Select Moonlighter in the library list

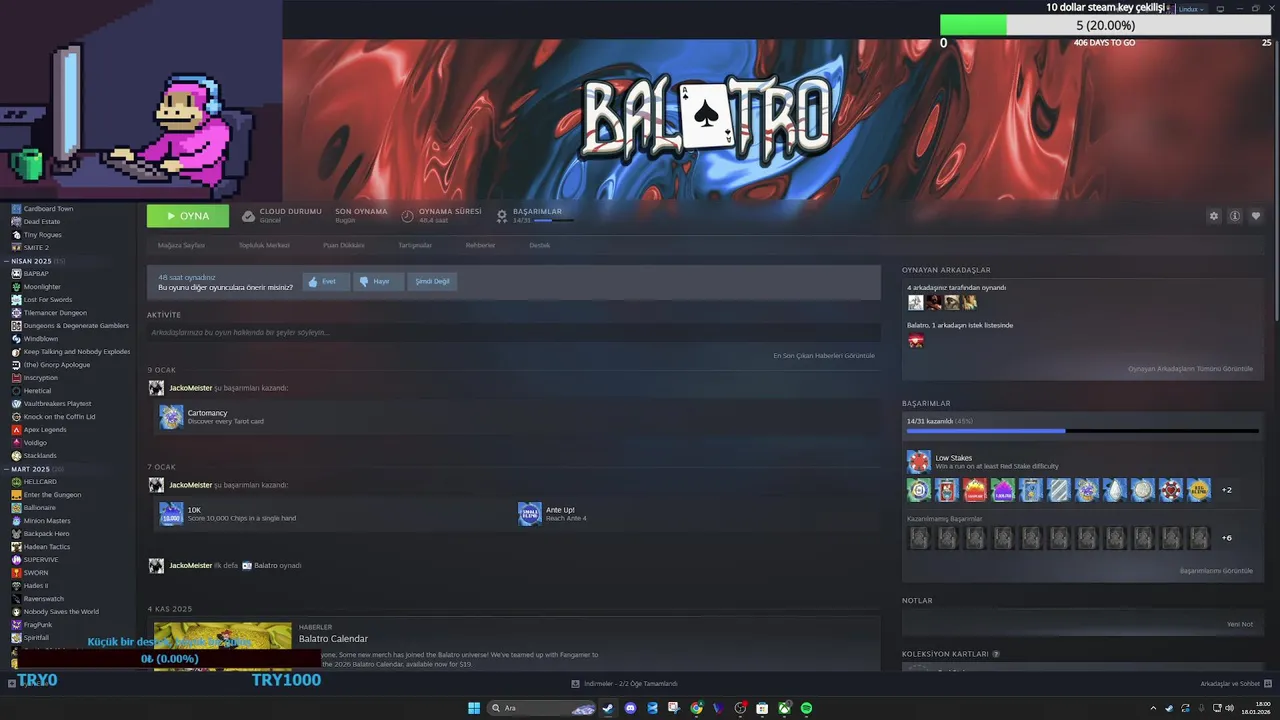coord(42,287)
